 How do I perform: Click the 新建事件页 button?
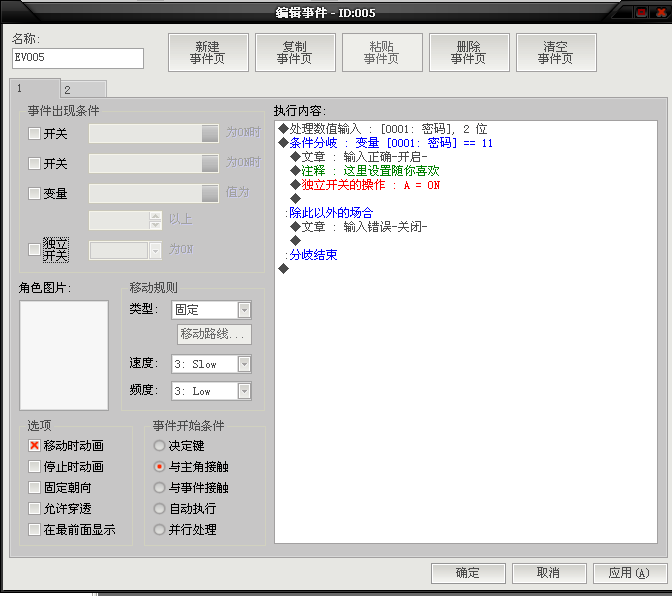coord(208,52)
